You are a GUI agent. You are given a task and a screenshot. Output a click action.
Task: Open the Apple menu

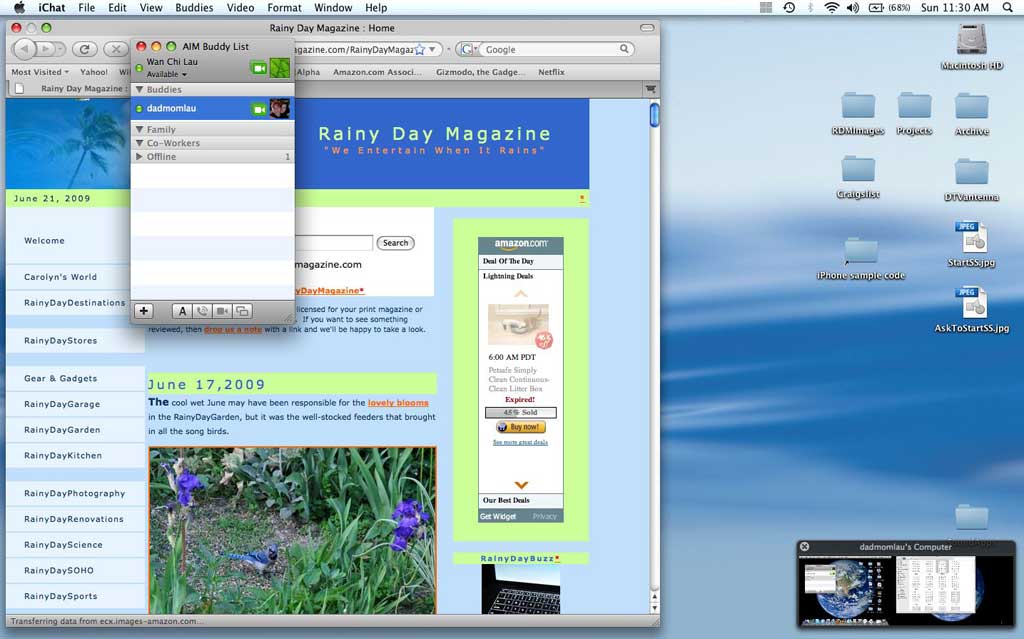click(20, 8)
